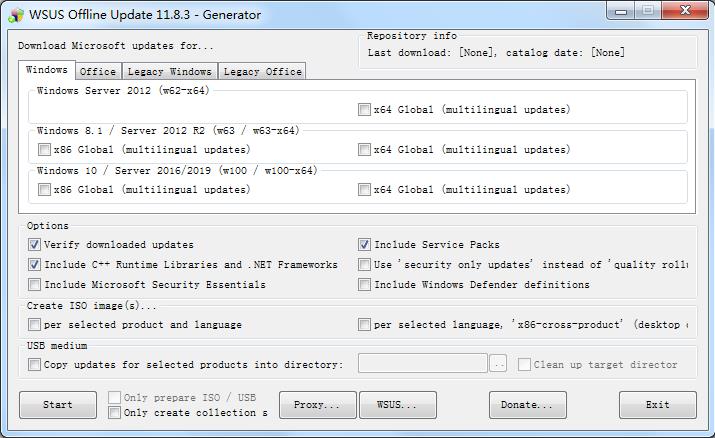Close the WSUS Offline Update window
The image size is (715, 438).
[685, 11]
